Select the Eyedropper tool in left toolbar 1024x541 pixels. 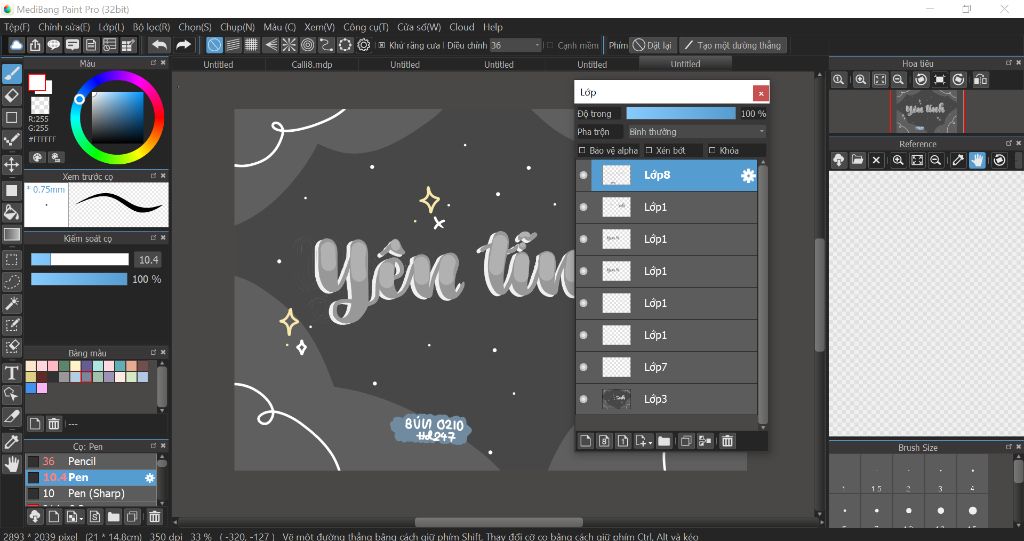(x=12, y=442)
